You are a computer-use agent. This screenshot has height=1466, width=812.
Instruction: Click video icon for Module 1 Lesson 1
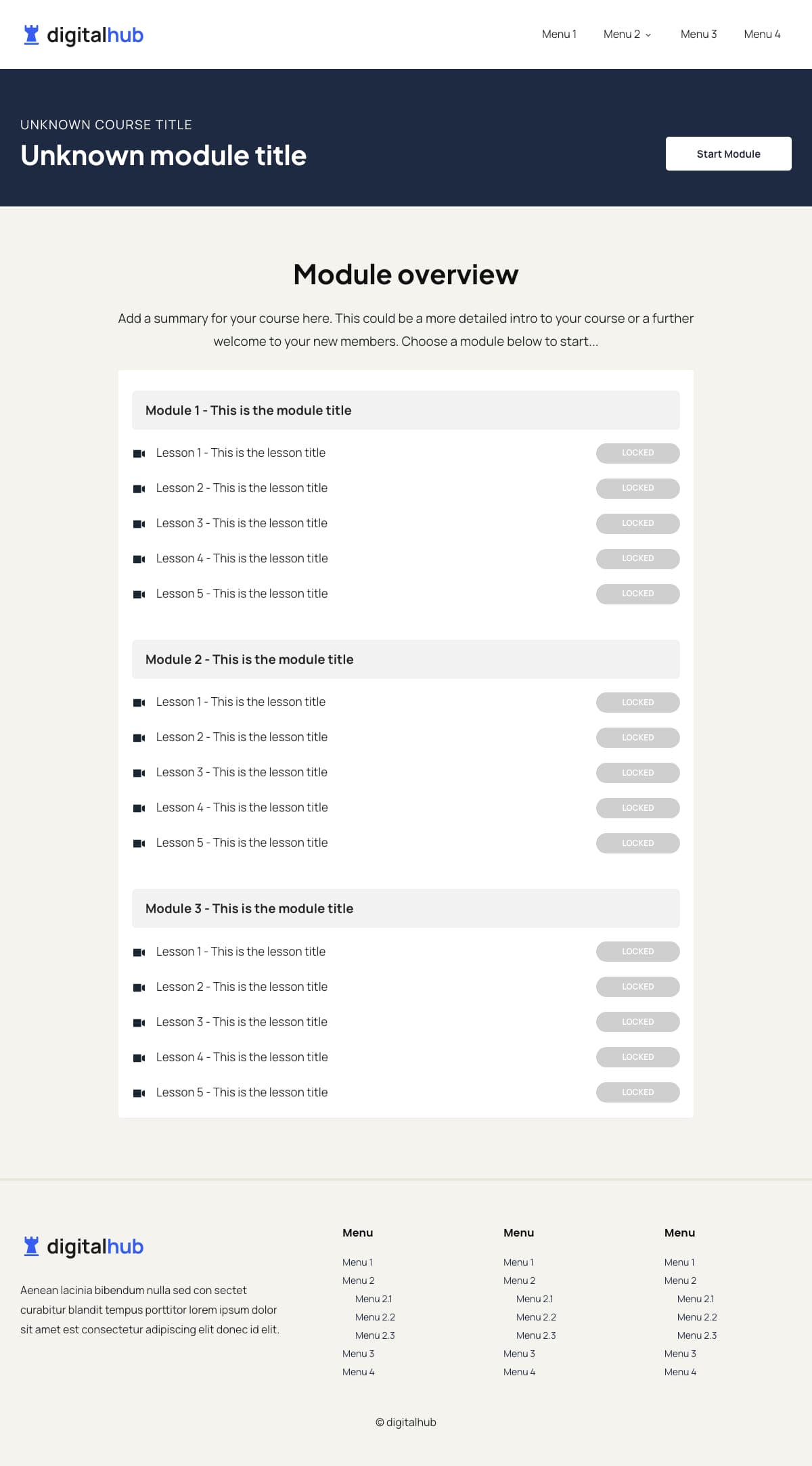coord(139,453)
